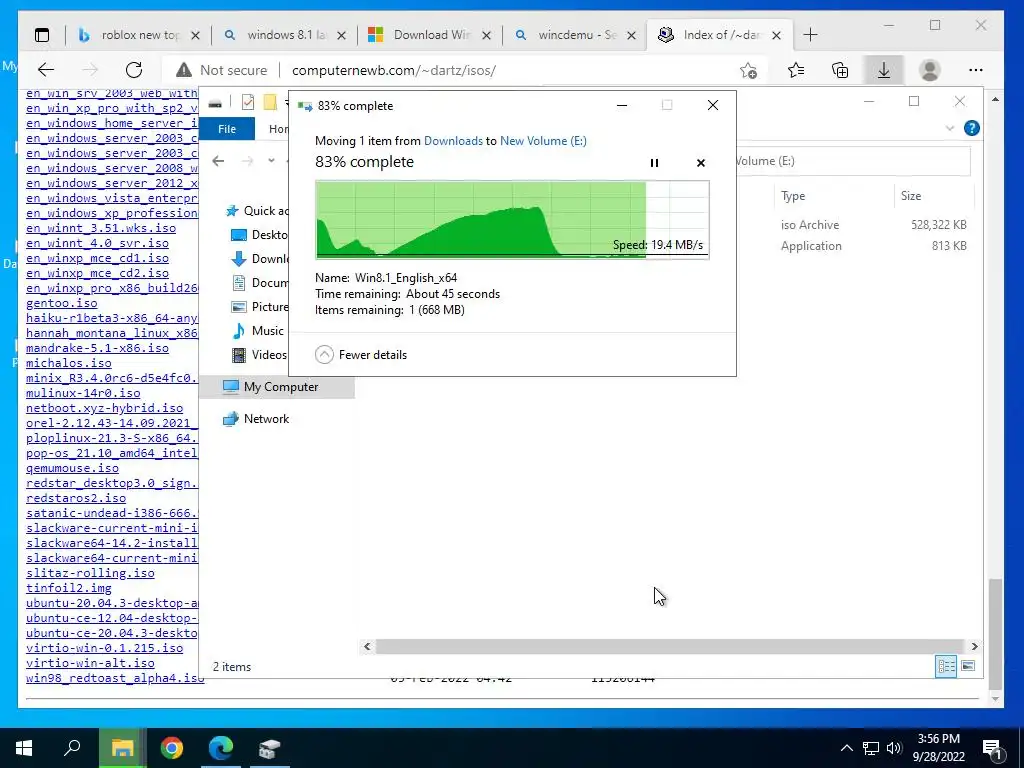Open Edge Downloads panel
The width and height of the screenshot is (1024, 768).
pyautogui.click(x=884, y=70)
